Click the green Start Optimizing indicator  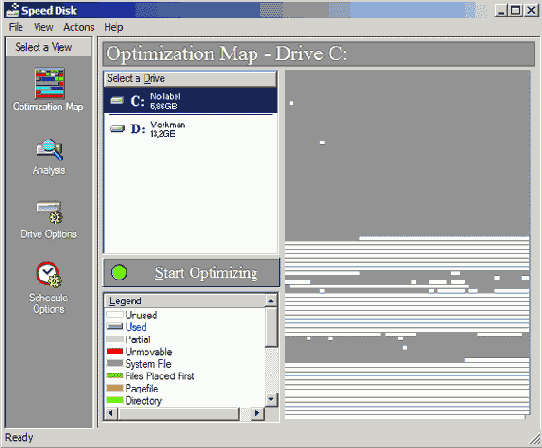119,272
